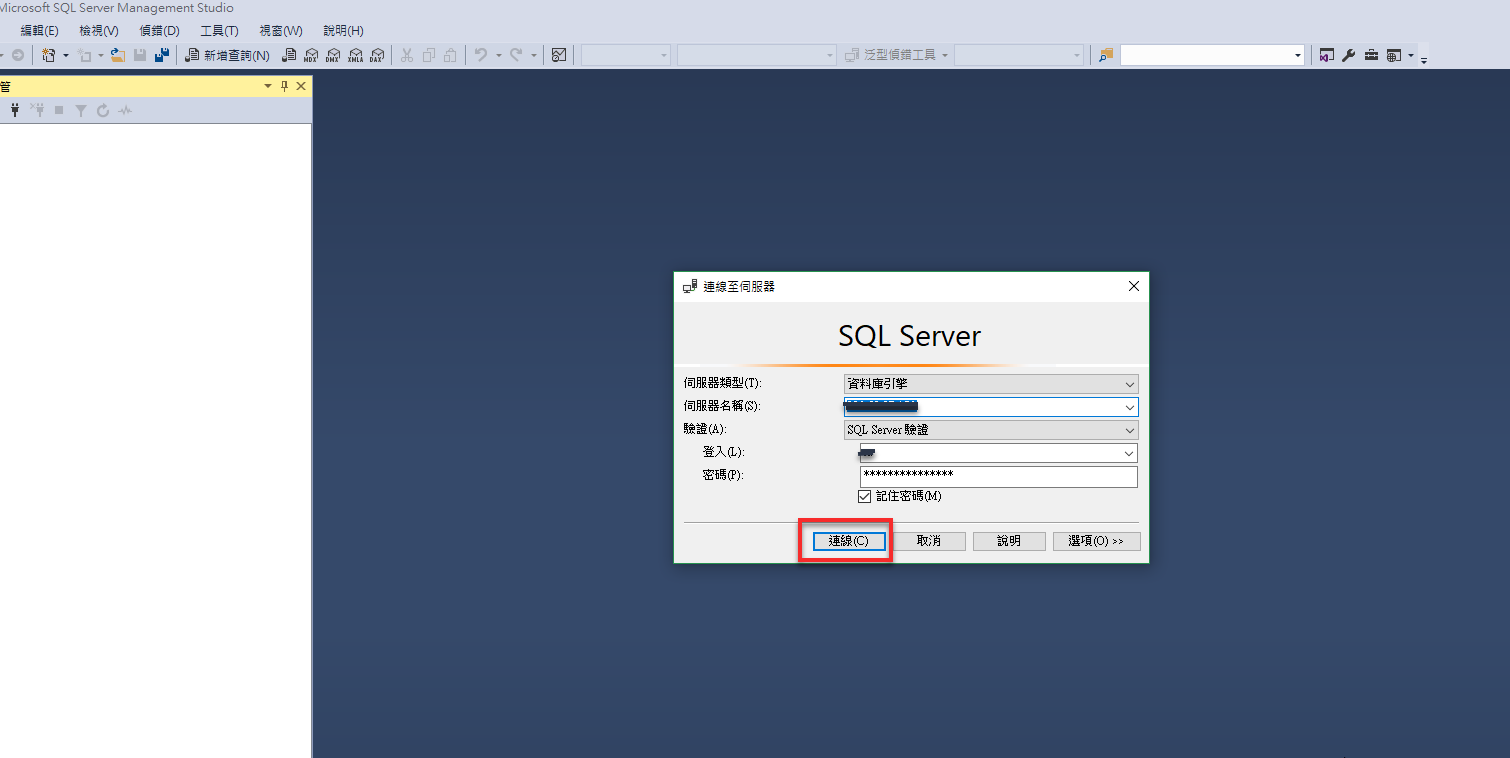Viewport: 1510px width, 758px height.
Task: Click the Stop icon in Object Explorer
Action: pos(59,110)
